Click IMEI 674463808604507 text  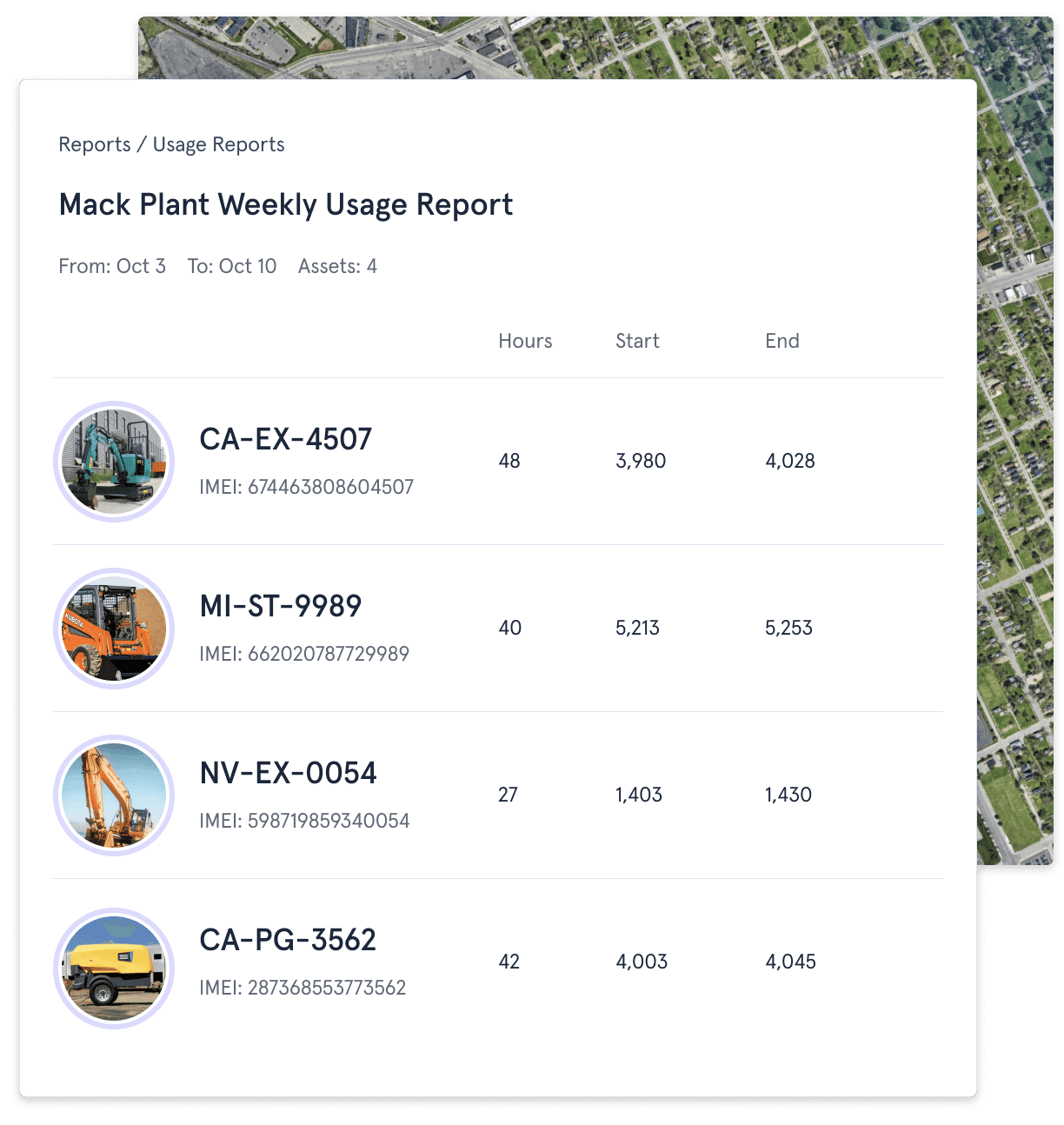[x=306, y=487]
